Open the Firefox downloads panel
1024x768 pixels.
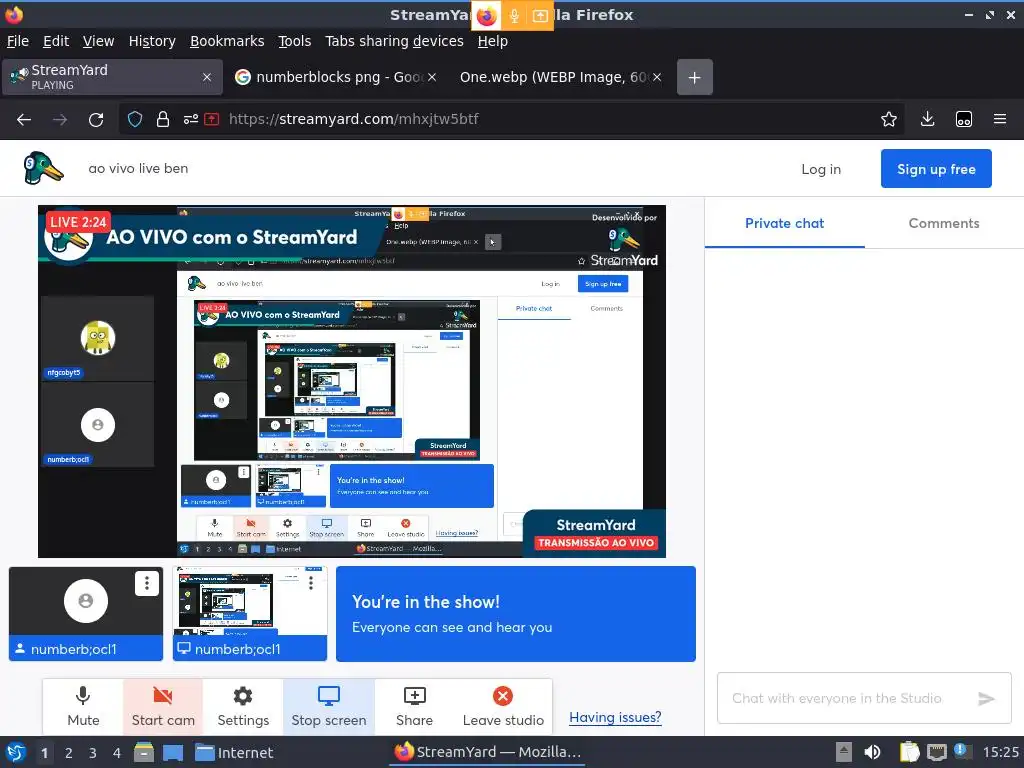click(x=927, y=120)
